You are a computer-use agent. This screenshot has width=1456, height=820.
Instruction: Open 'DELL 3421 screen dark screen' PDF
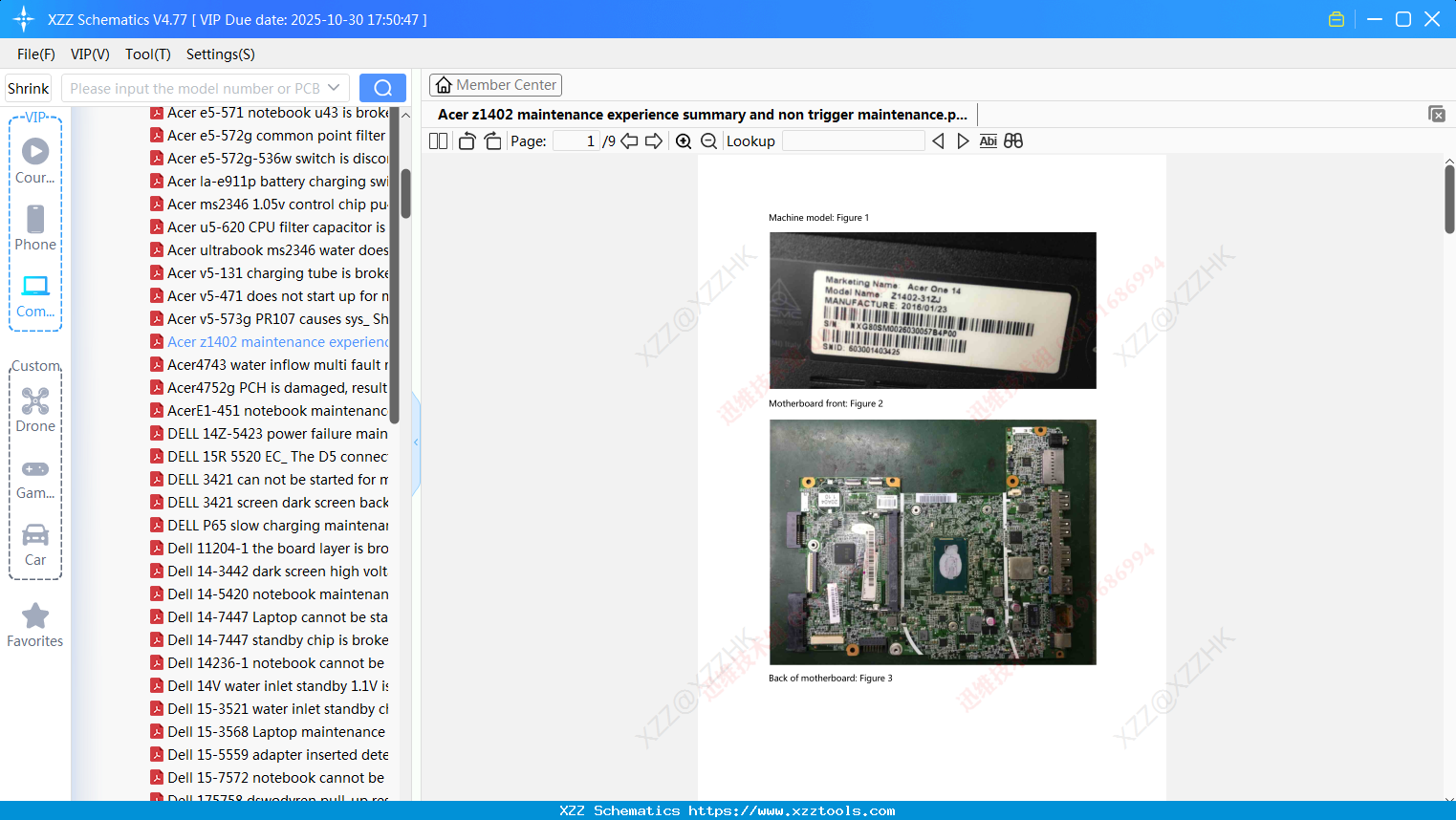coord(270,503)
